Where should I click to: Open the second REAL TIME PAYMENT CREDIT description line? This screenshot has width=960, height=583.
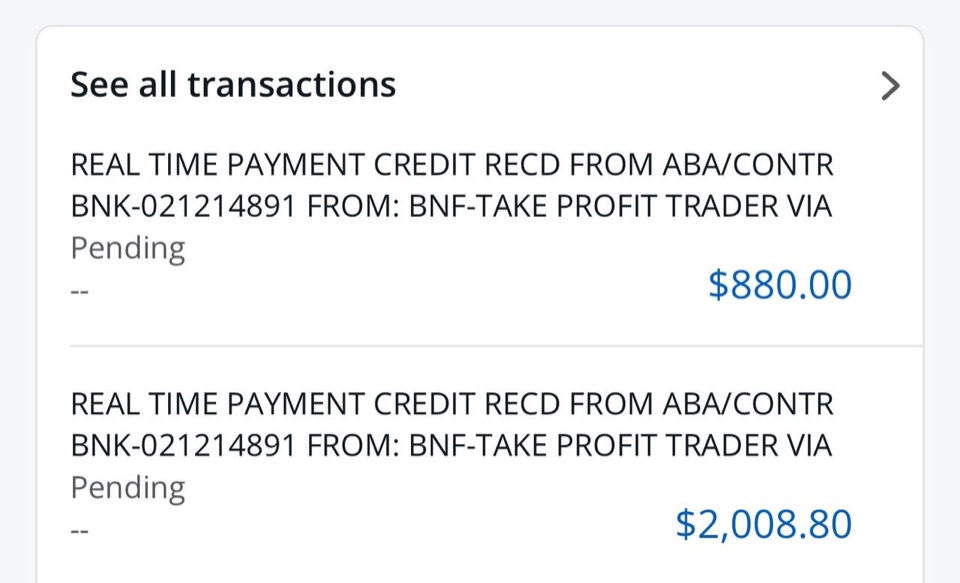point(452,404)
